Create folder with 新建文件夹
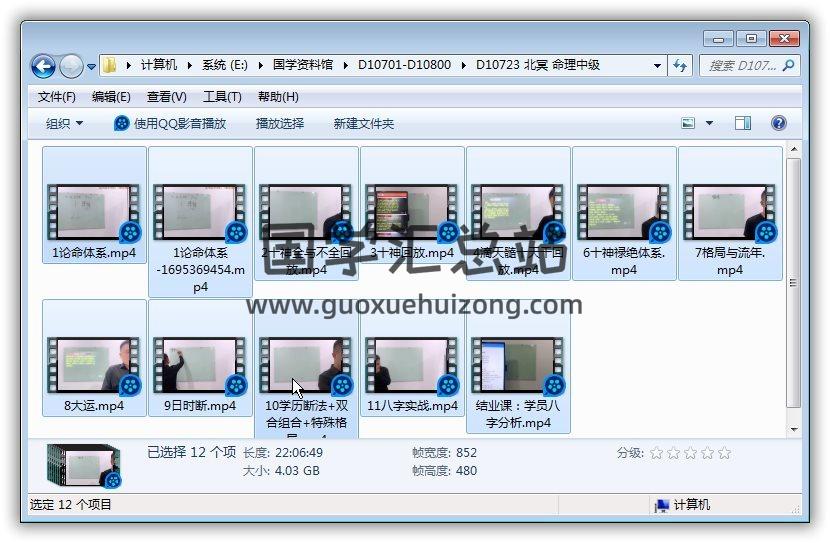This screenshot has width=830, height=543. (364, 124)
